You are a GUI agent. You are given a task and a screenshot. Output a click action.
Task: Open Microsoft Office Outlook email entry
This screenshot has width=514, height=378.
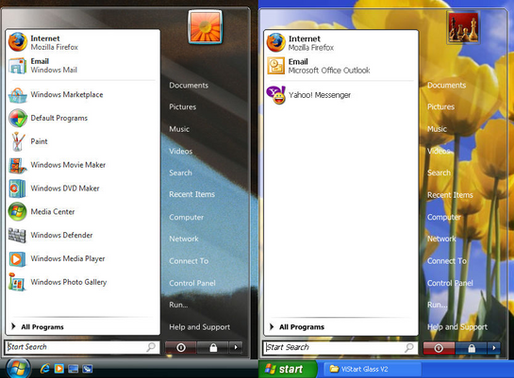pyautogui.click(x=340, y=66)
